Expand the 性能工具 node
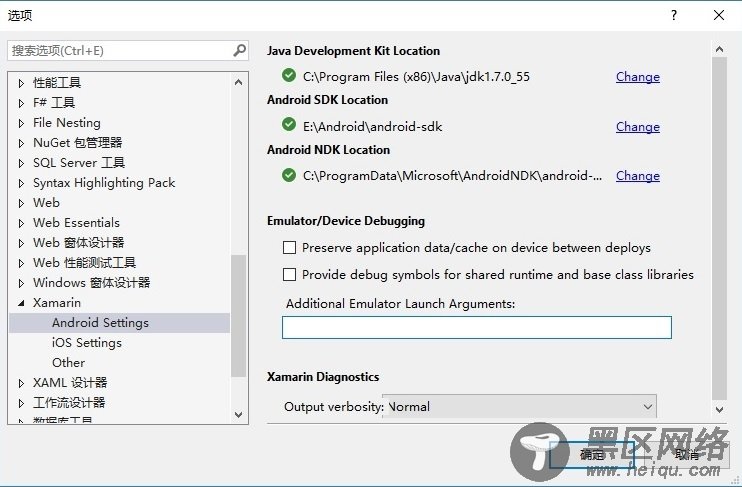Image resolution: width=742 pixels, height=487 pixels. [x=21, y=83]
